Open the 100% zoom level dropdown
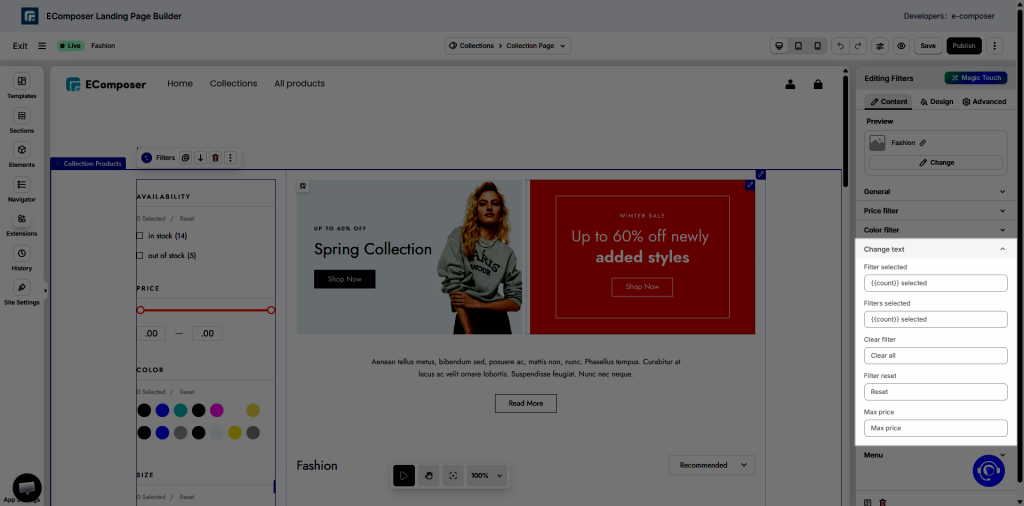This screenshot has height=506, width=1024. (x=487, y=476)
